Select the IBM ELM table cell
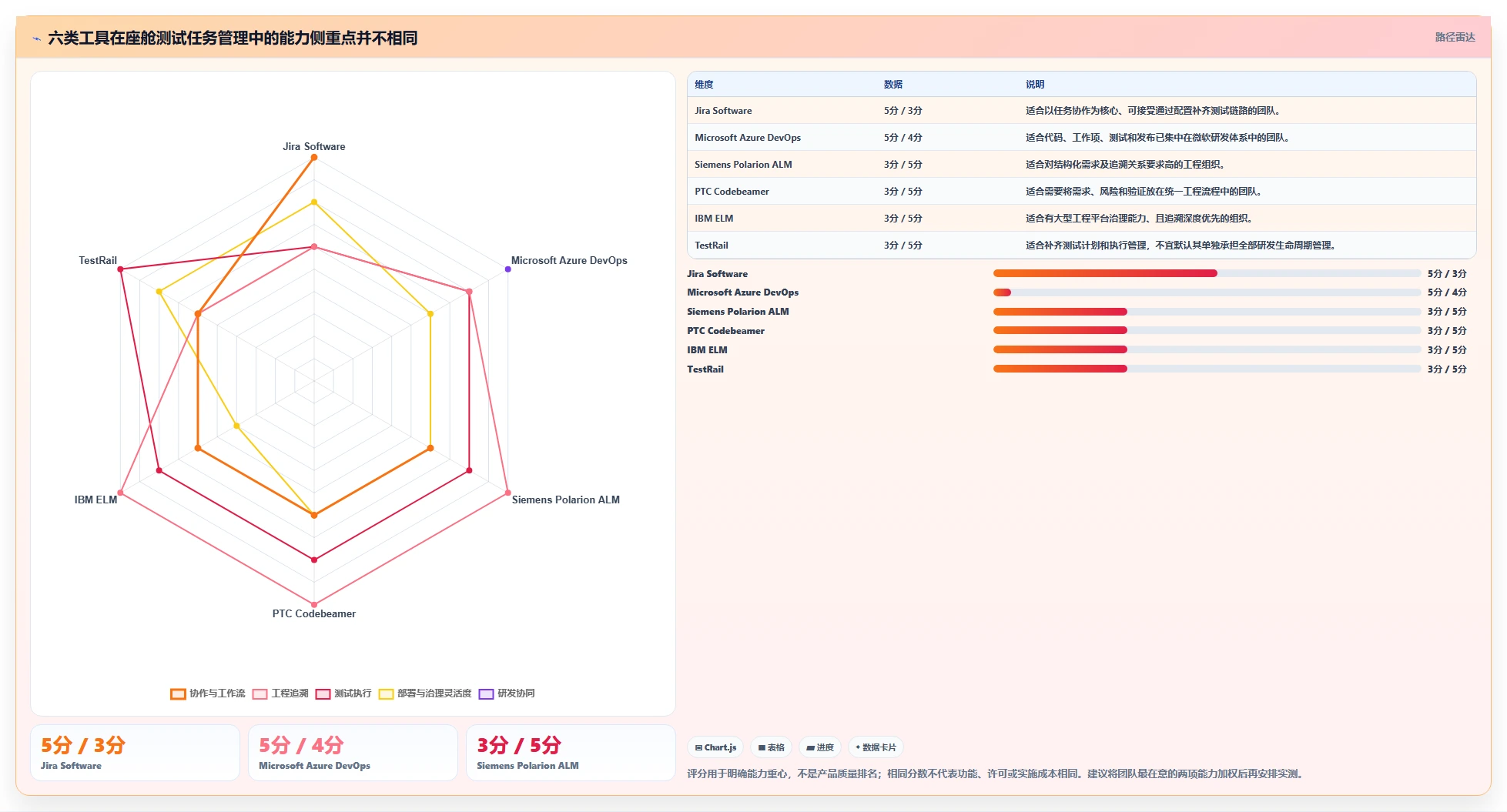Screen dimensions: 1507x812 point(782,219)
